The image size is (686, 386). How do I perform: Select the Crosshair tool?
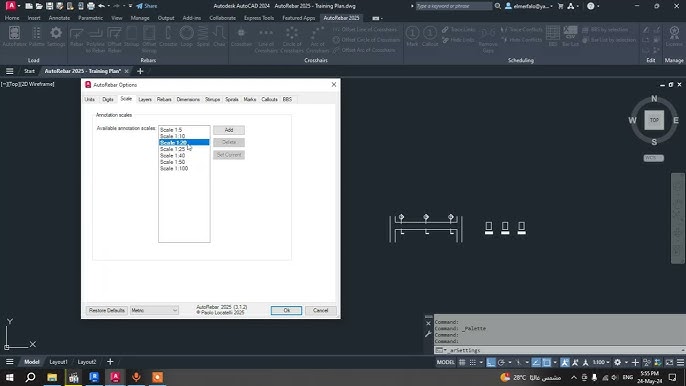241,36
